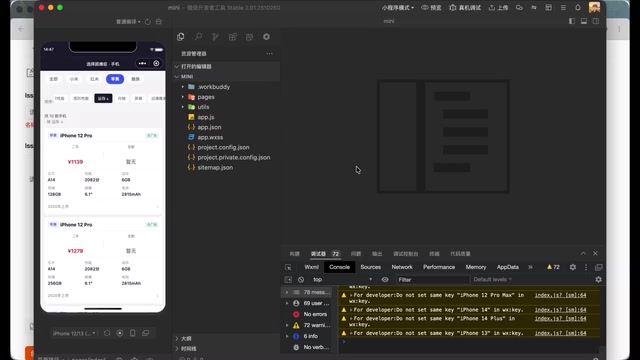Image resolution: width=640 pixels, height=360 pixels.
Task: Click the 上传 upload button
Action: [498, 8]
